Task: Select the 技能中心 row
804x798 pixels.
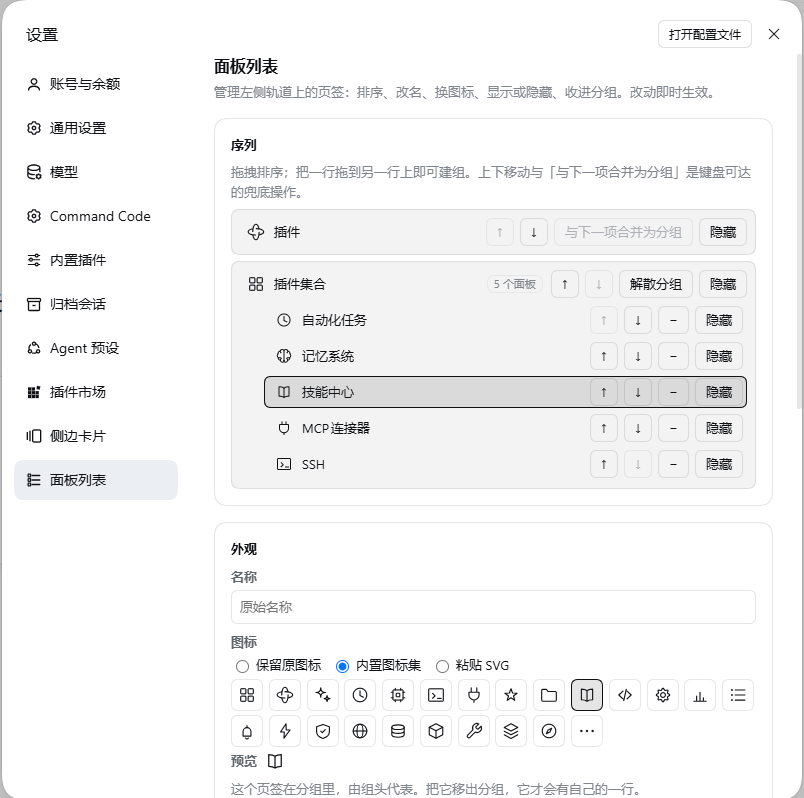Action: [x=505, y=392]
